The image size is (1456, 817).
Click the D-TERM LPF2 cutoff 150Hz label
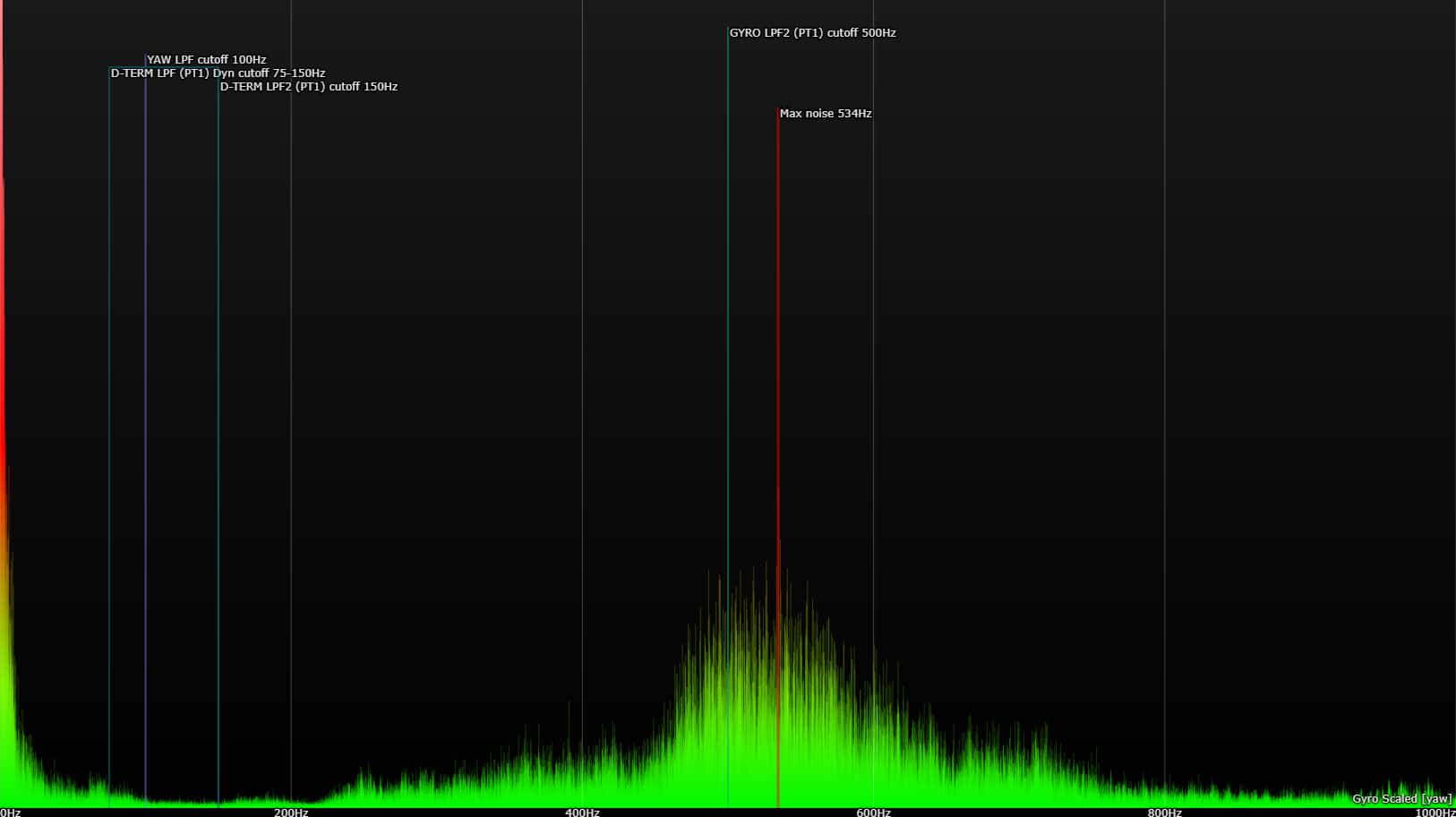309,87
